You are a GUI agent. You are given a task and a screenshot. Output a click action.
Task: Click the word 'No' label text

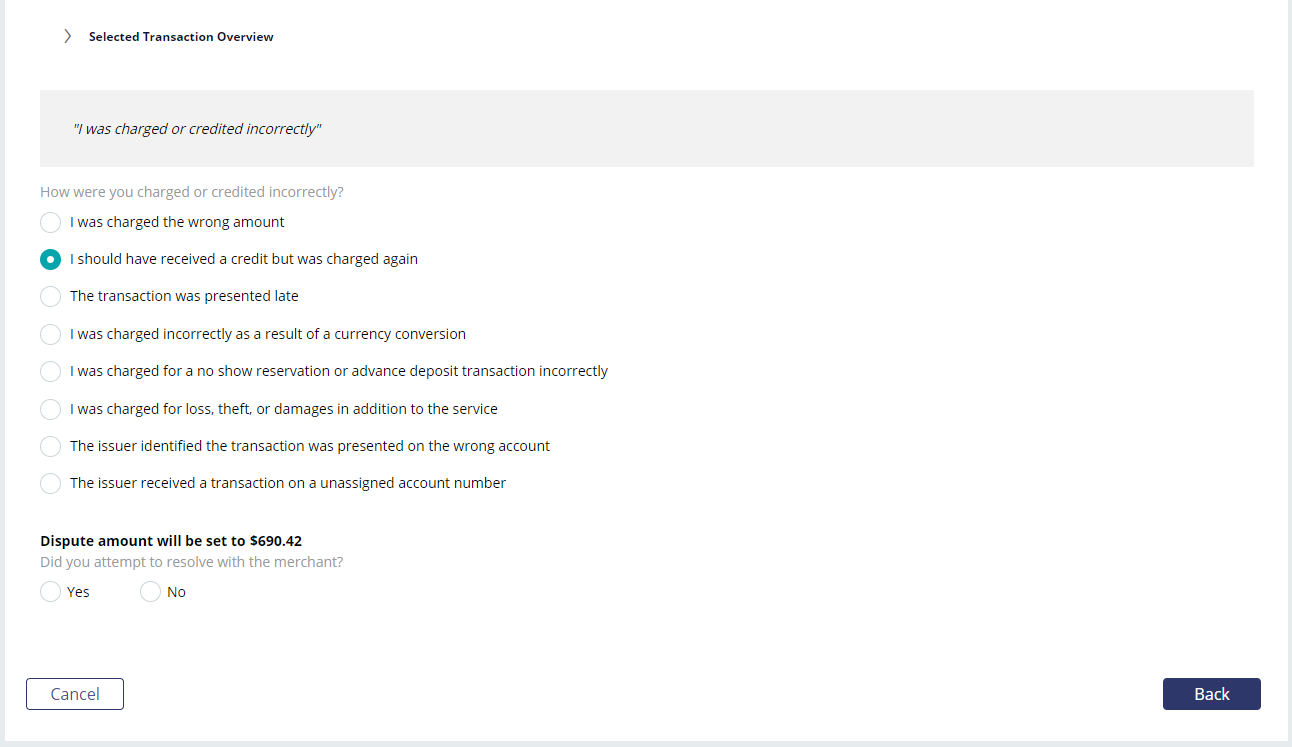(176, 592)
